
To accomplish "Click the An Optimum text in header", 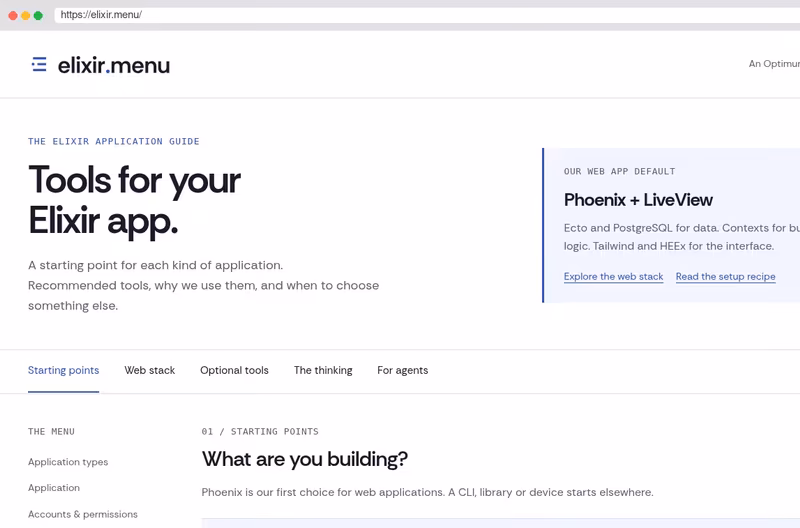I will pos(774,64).
